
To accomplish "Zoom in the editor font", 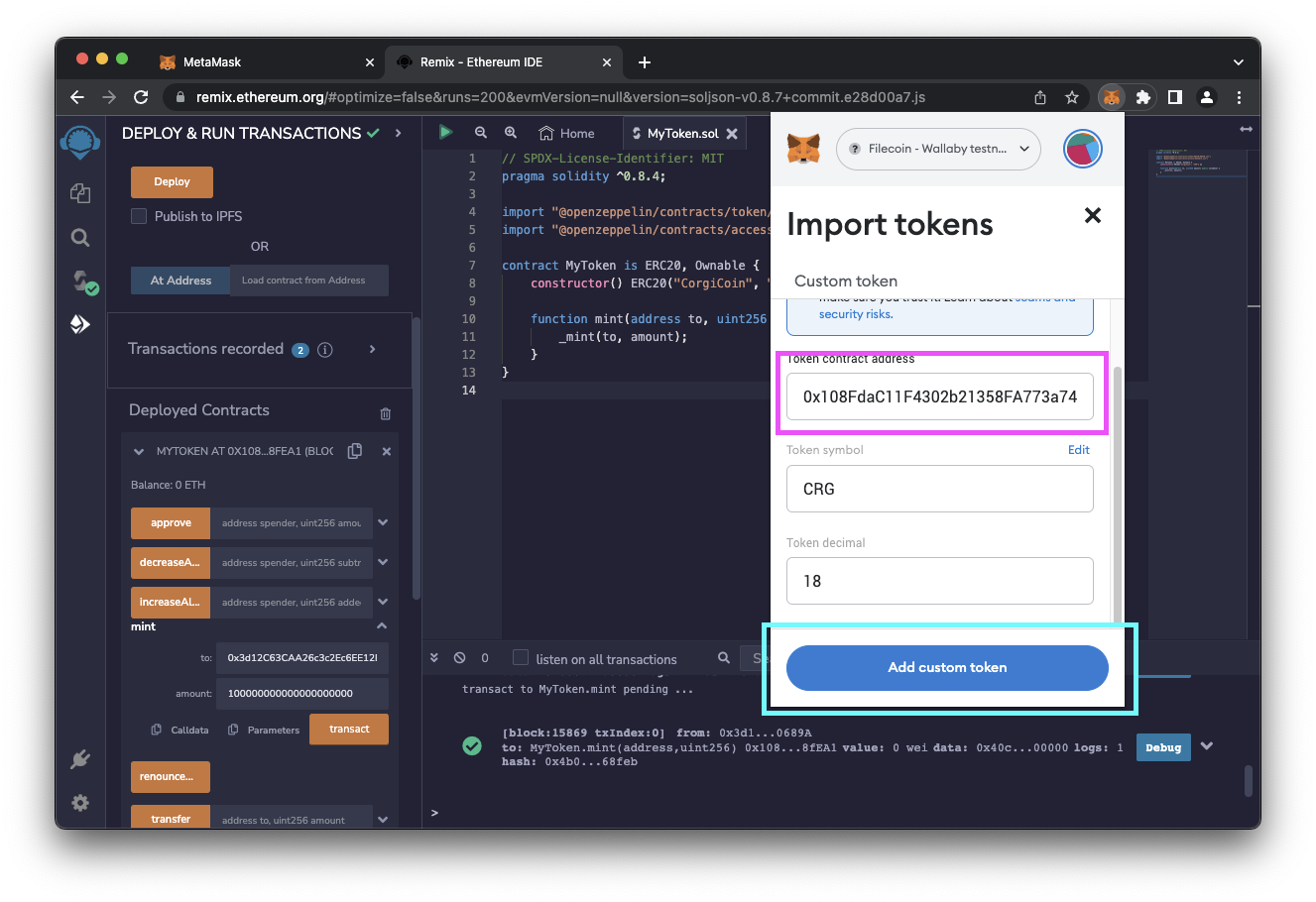I will click(511, 133).
